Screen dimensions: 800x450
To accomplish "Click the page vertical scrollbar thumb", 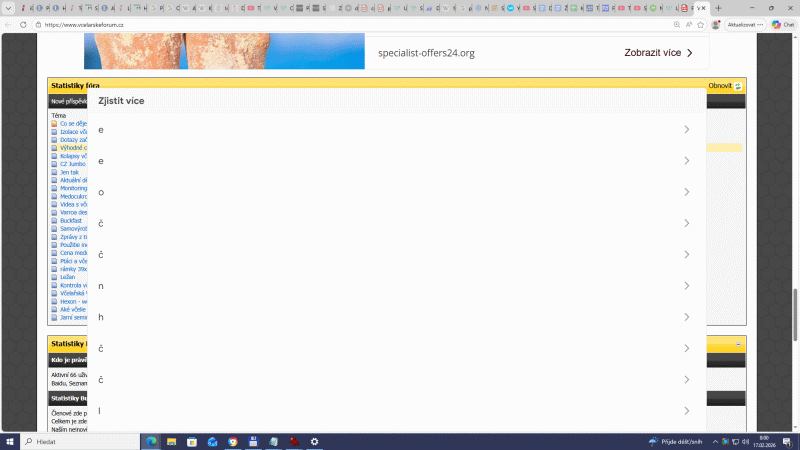I will (795, 315).
